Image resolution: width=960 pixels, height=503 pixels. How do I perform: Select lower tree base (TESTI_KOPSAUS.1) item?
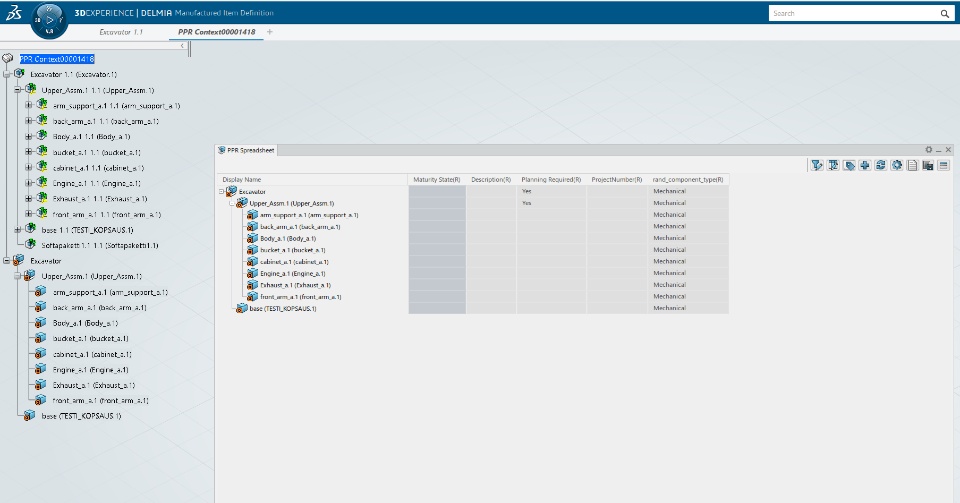coord(81,416)
